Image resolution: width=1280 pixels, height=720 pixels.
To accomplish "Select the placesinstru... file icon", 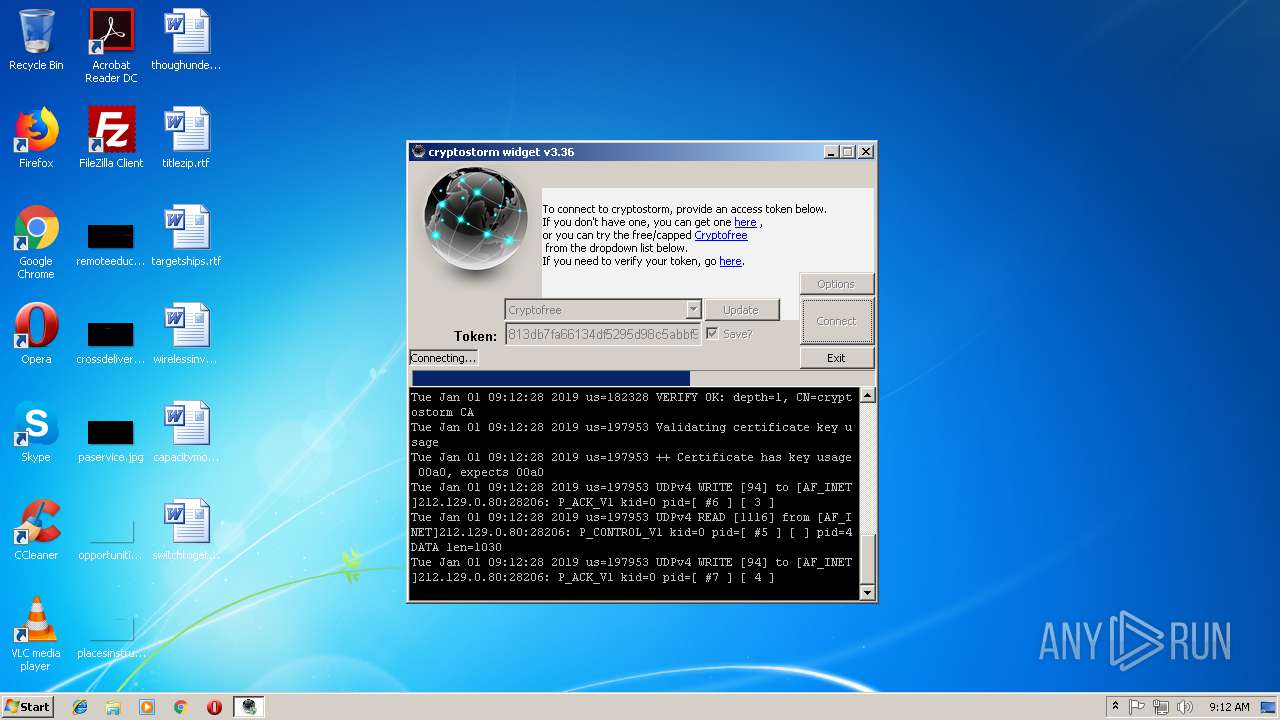I will pos(111,636).
